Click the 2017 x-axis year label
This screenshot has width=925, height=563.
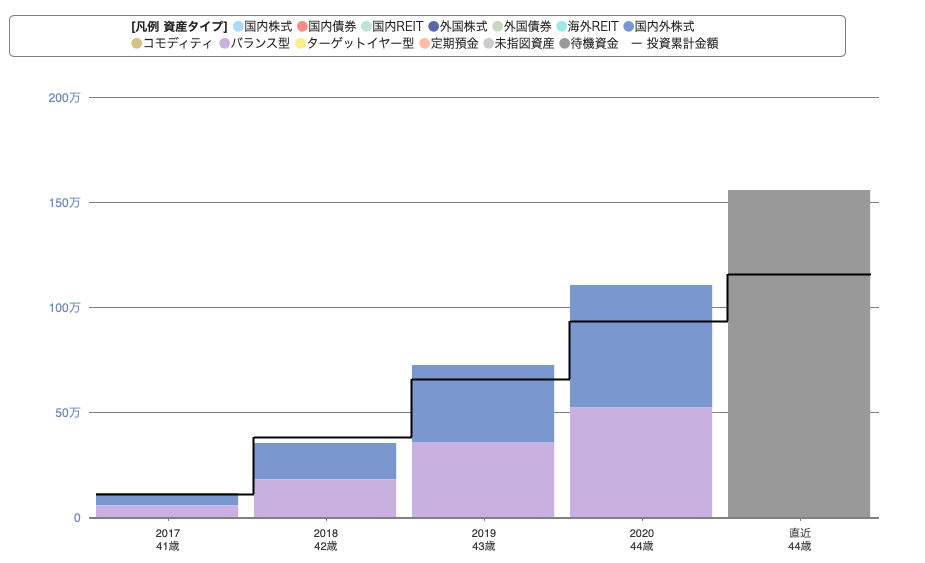point(168,533)
